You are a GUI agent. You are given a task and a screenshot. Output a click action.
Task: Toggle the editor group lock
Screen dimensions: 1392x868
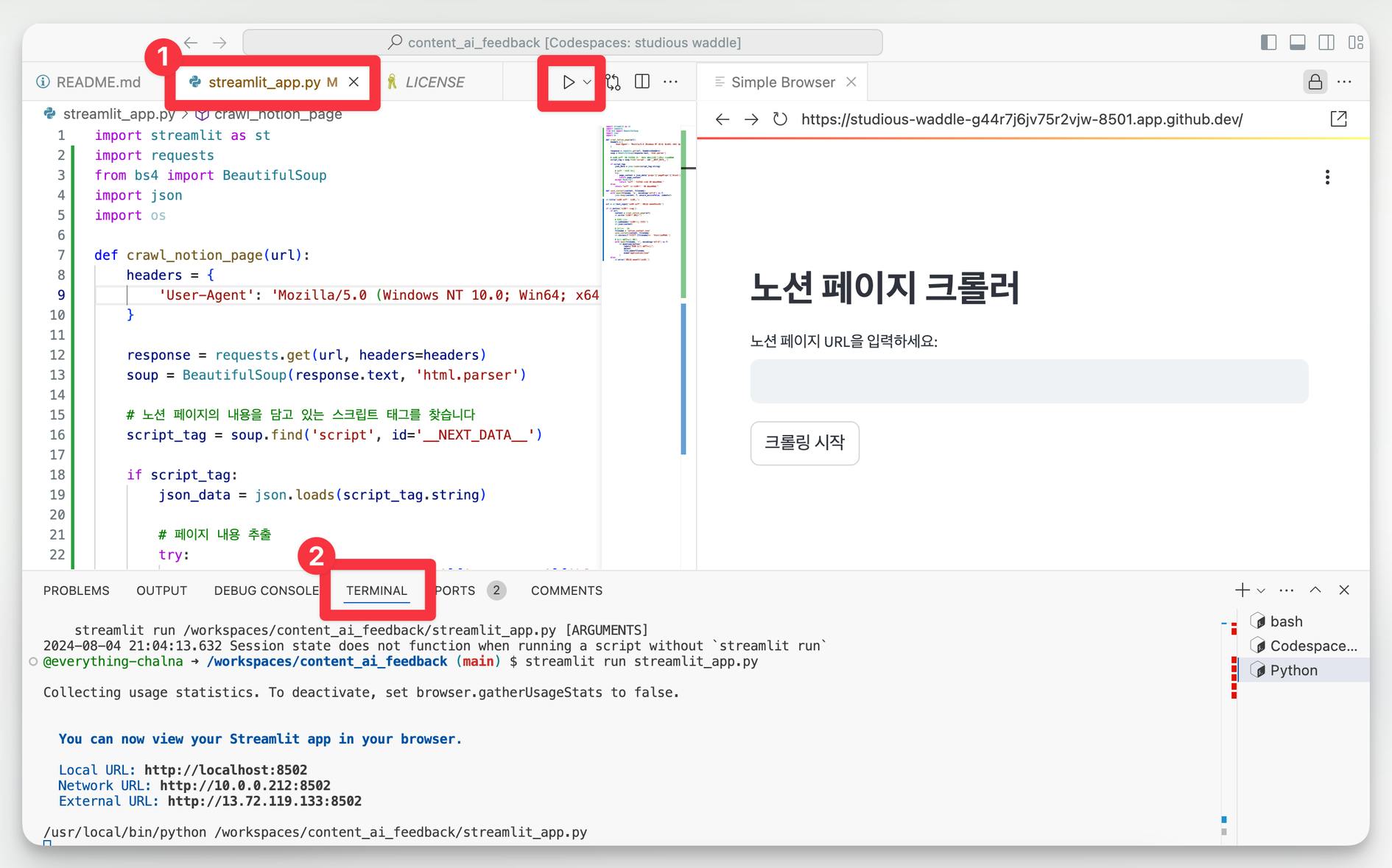[1315, 82]
